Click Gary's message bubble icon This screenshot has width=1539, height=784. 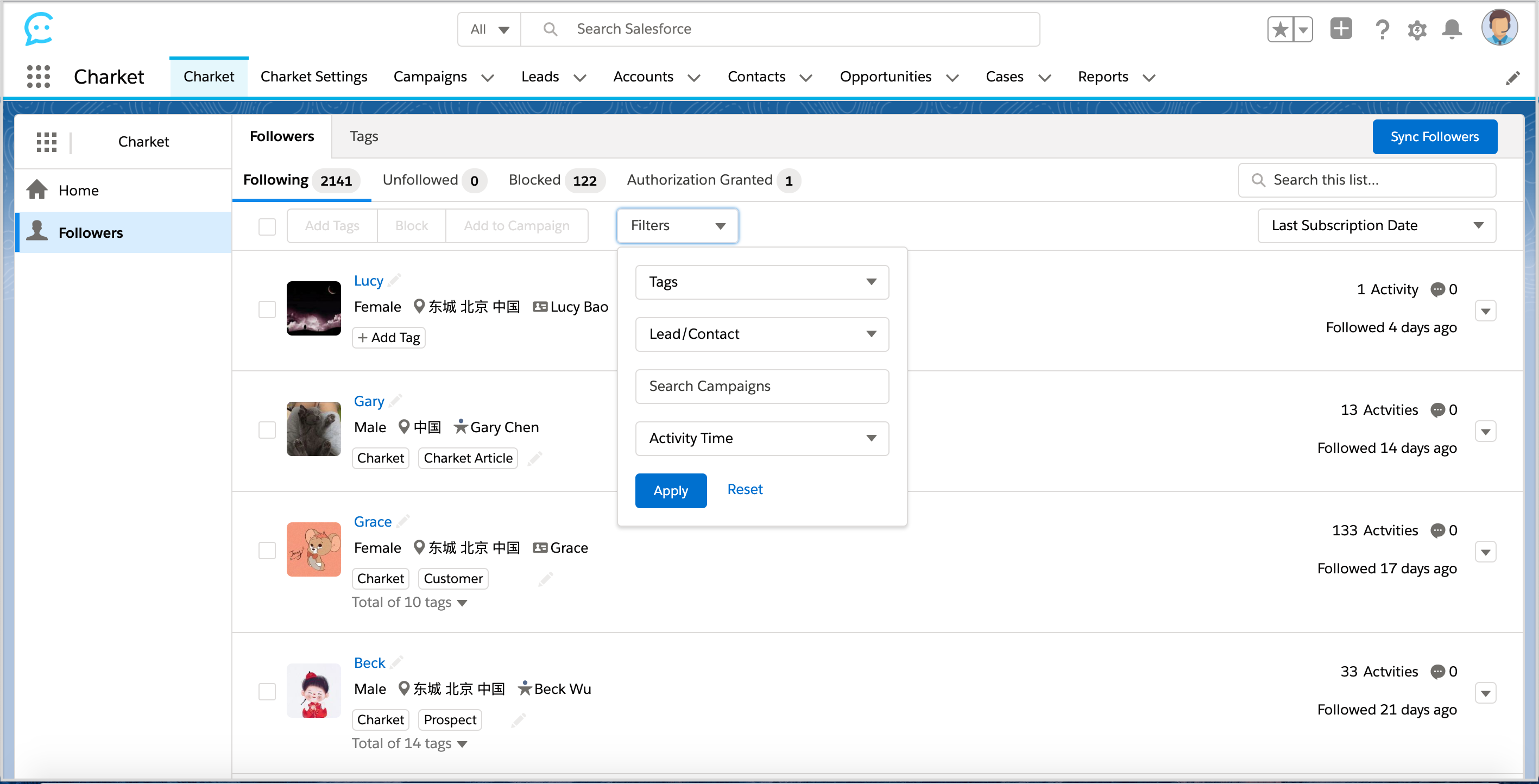pos(1437,410)
